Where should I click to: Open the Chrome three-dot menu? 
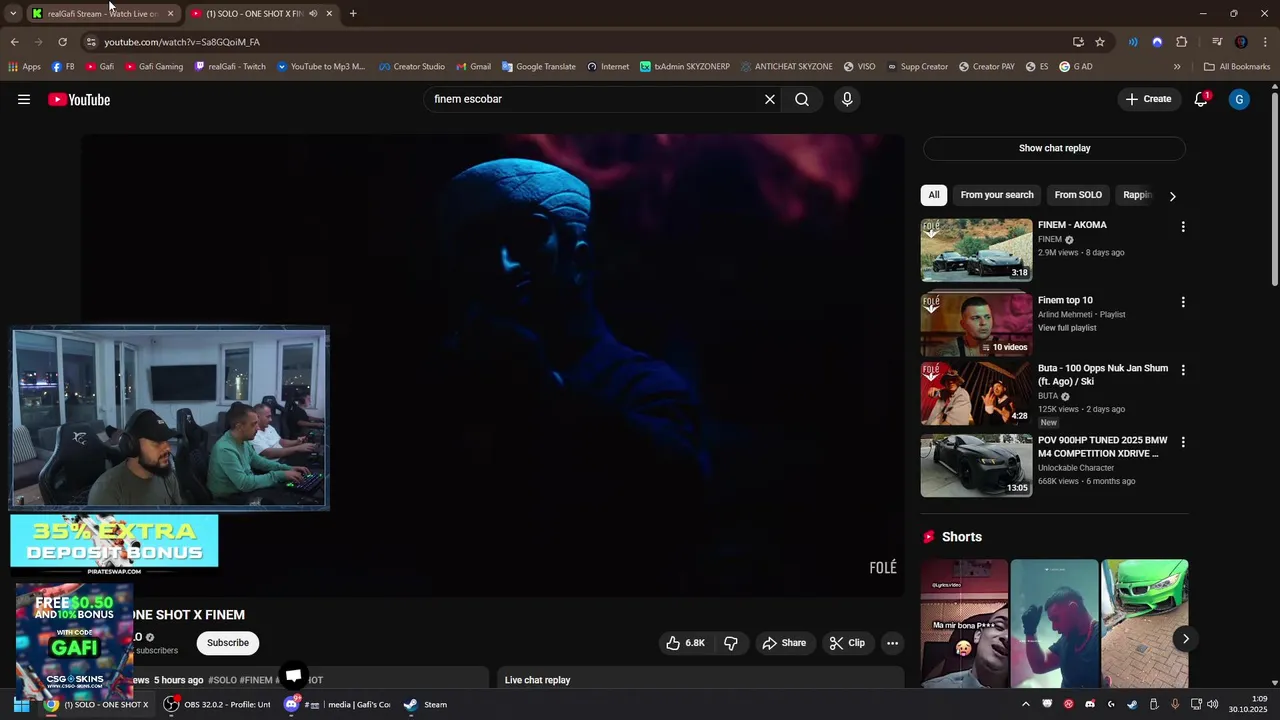(x=1265, y=42)
